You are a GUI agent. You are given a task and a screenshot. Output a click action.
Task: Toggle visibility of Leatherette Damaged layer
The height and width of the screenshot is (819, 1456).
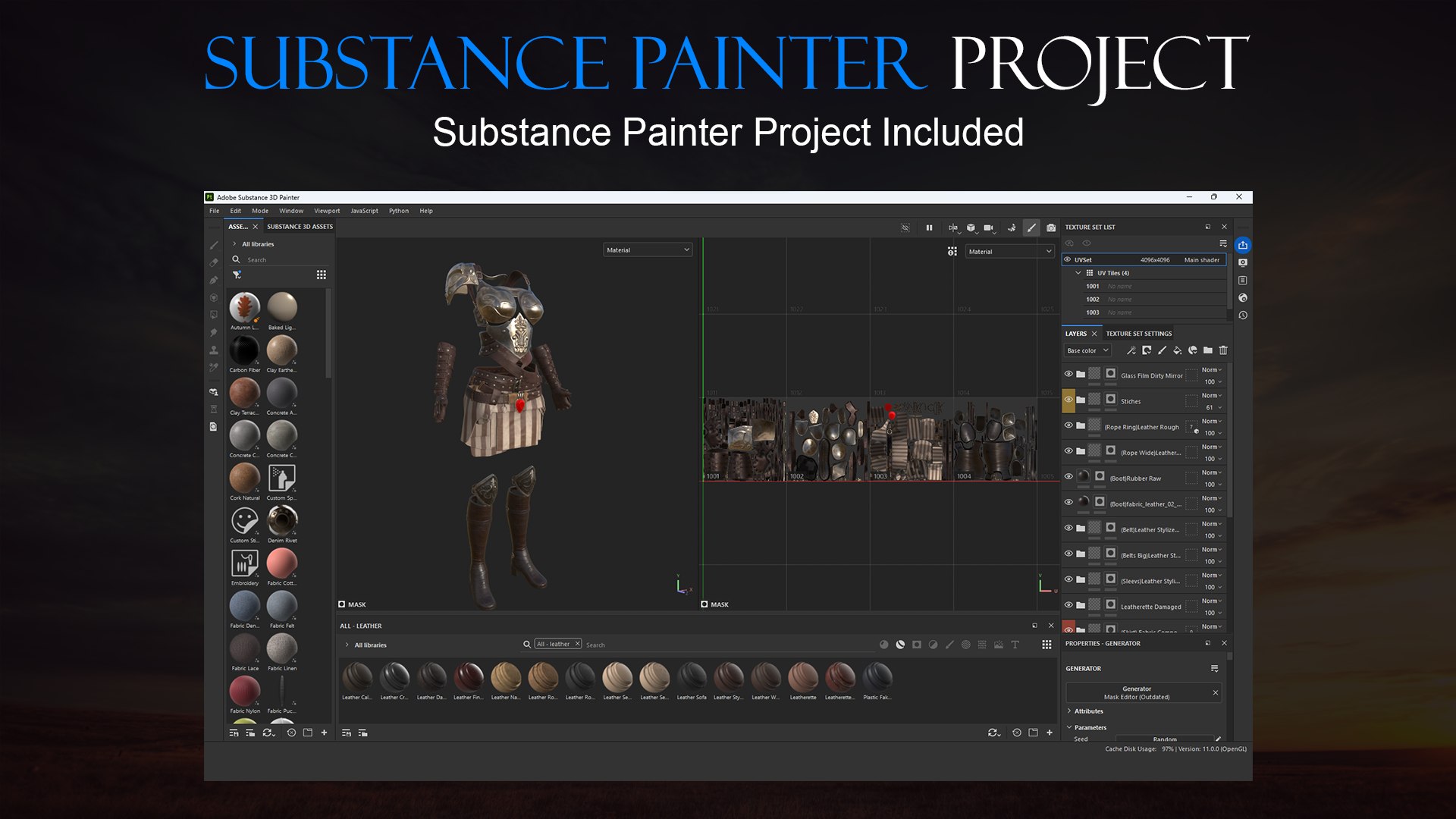click(1068, 605)
